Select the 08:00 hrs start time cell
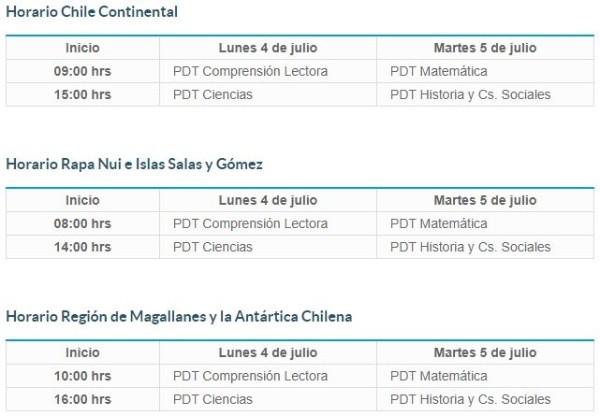 pos(82,223)
